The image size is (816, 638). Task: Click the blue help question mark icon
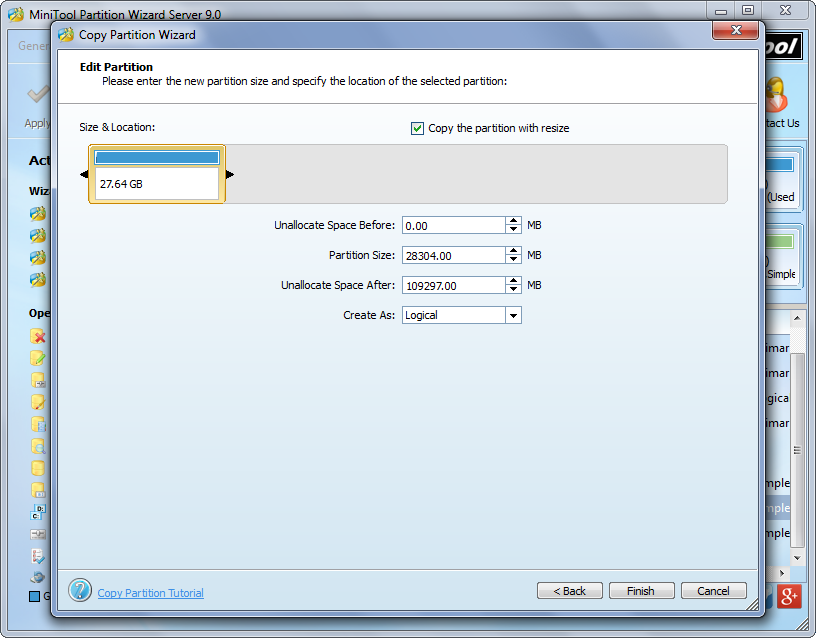[80, 590]
